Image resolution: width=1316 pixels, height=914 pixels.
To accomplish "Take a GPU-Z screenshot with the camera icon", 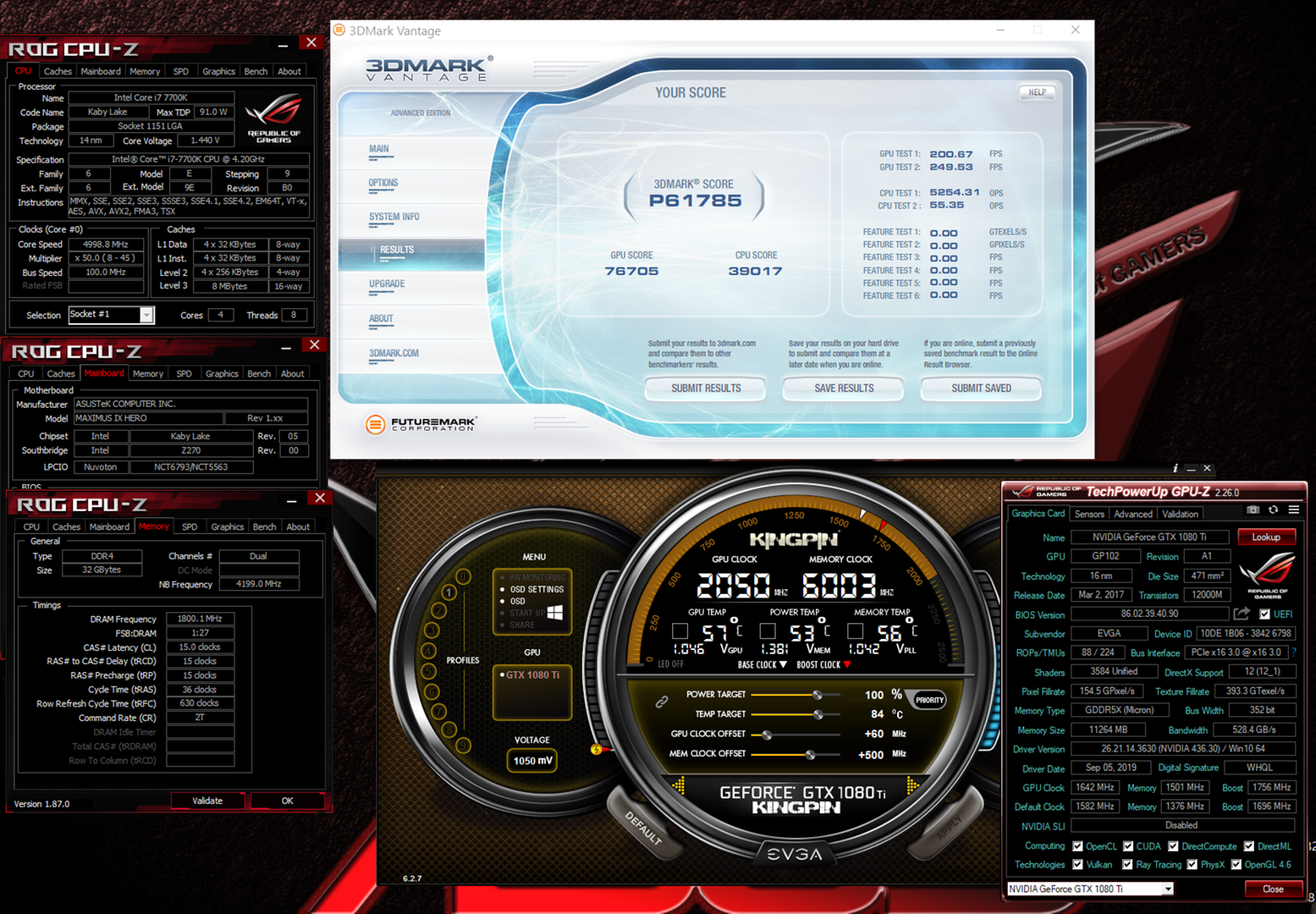I will tap(1253, 509).
